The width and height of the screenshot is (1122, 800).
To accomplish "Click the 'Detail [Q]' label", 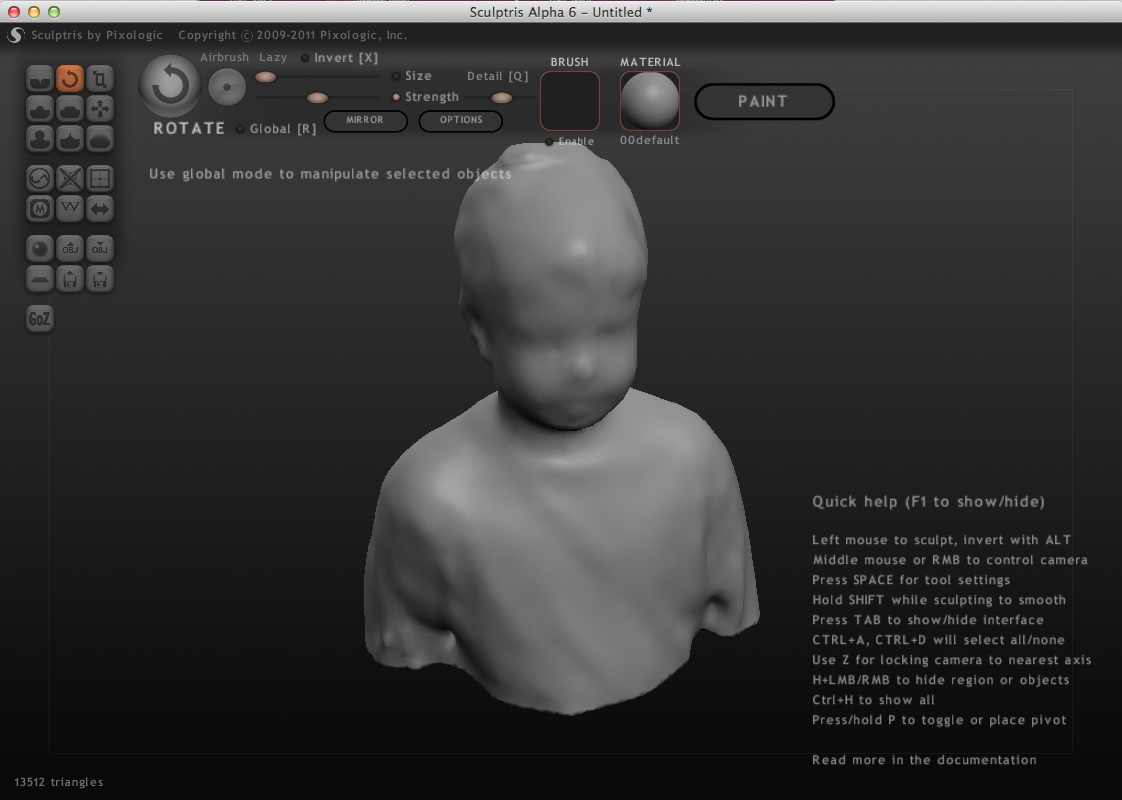I will (x=497, y=76).
